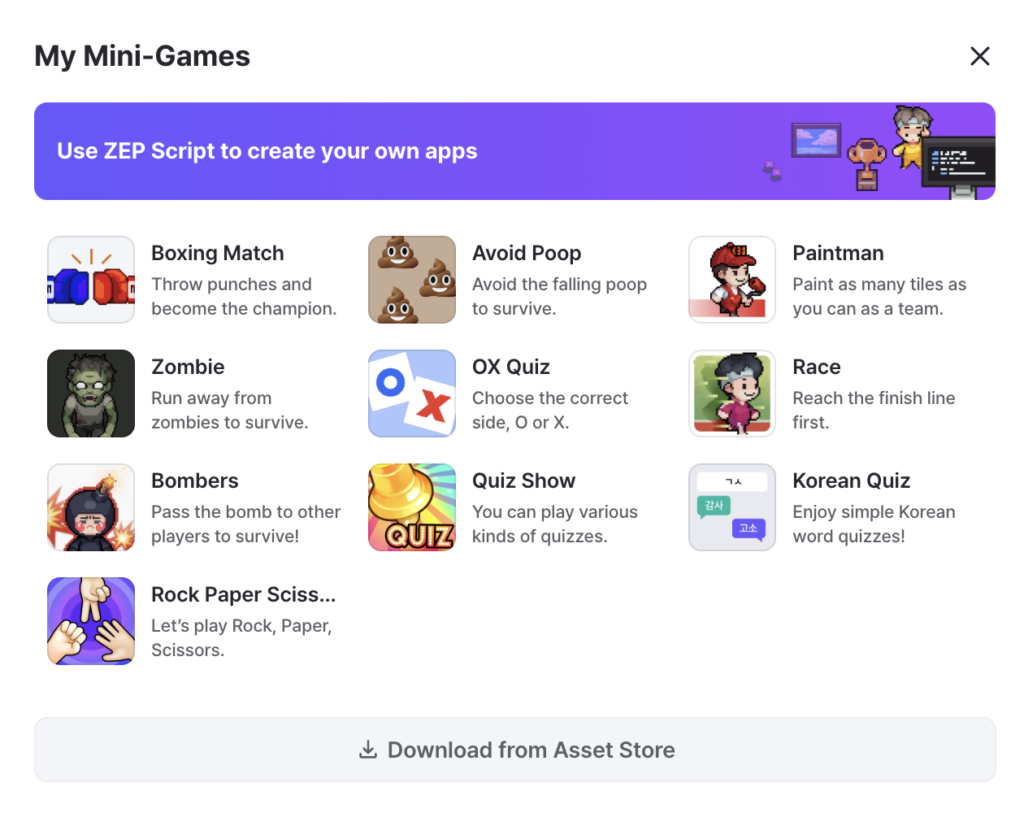This screenshot has width=1024, height=813.
Task: Launch the Paintman character icon
Action: coord(732,279)
